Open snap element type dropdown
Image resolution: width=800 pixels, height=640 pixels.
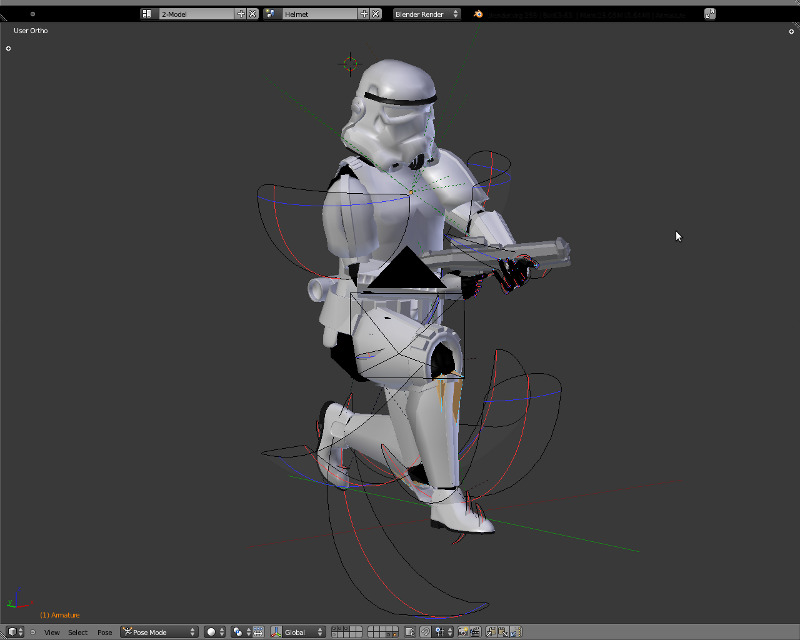443,632
